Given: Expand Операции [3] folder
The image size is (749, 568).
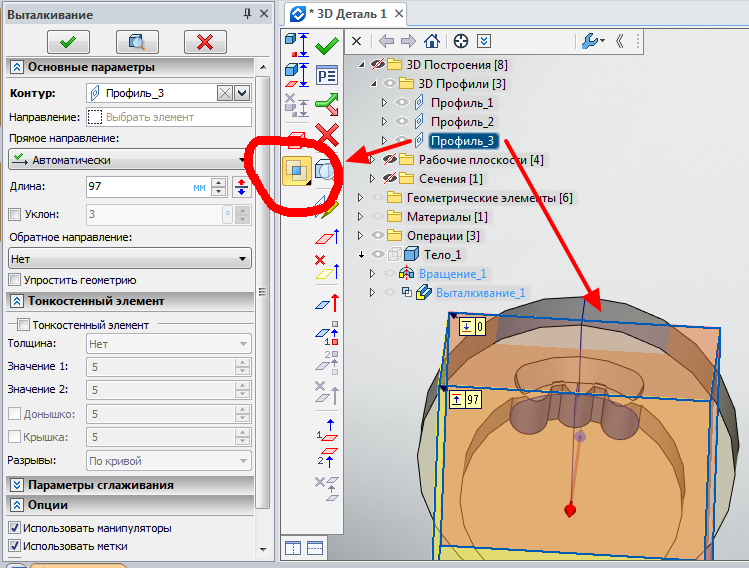Looking at the screenshot, I should click(x=360, y=236).
